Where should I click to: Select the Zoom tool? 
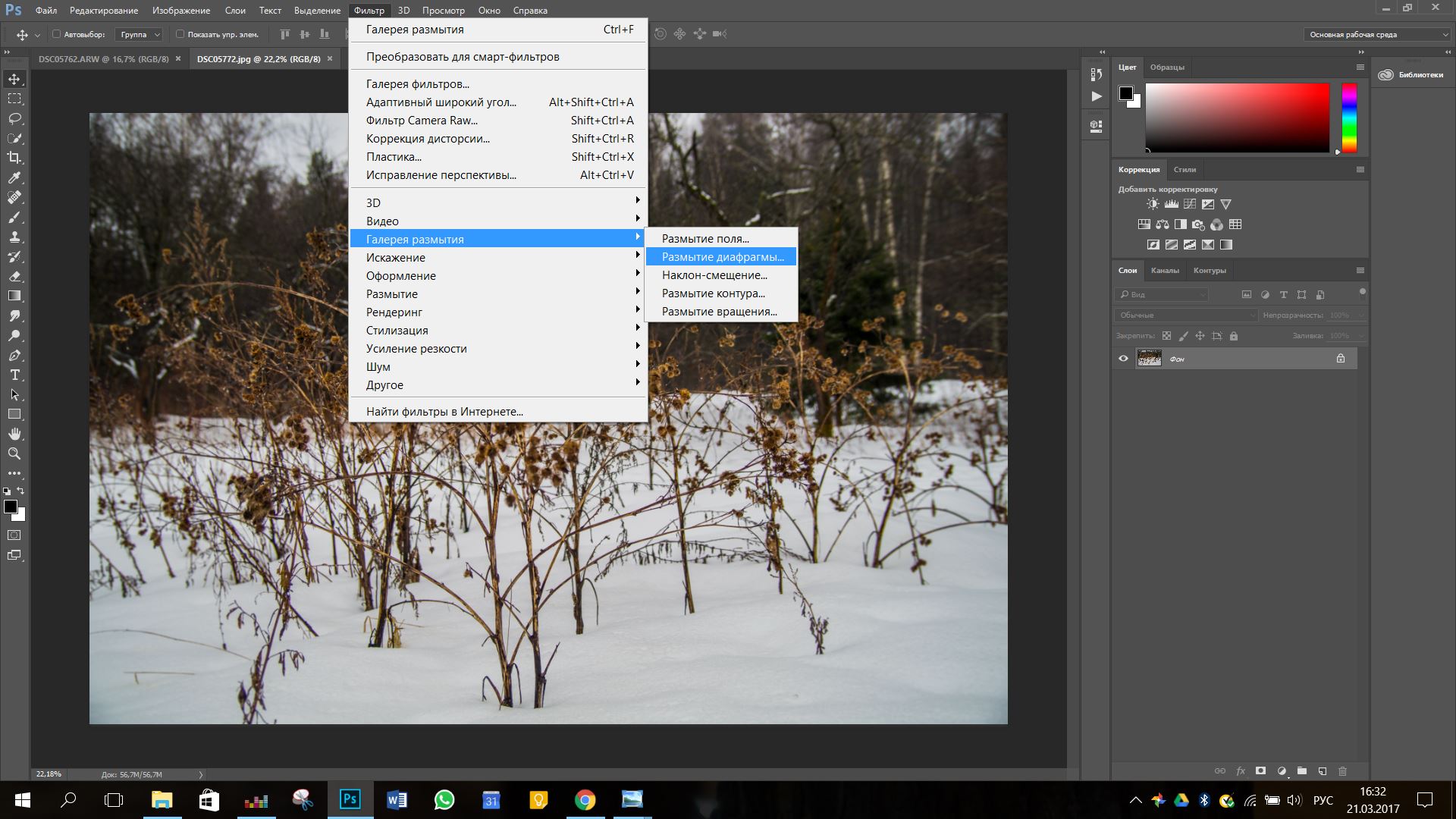click(x=14, y=453)
